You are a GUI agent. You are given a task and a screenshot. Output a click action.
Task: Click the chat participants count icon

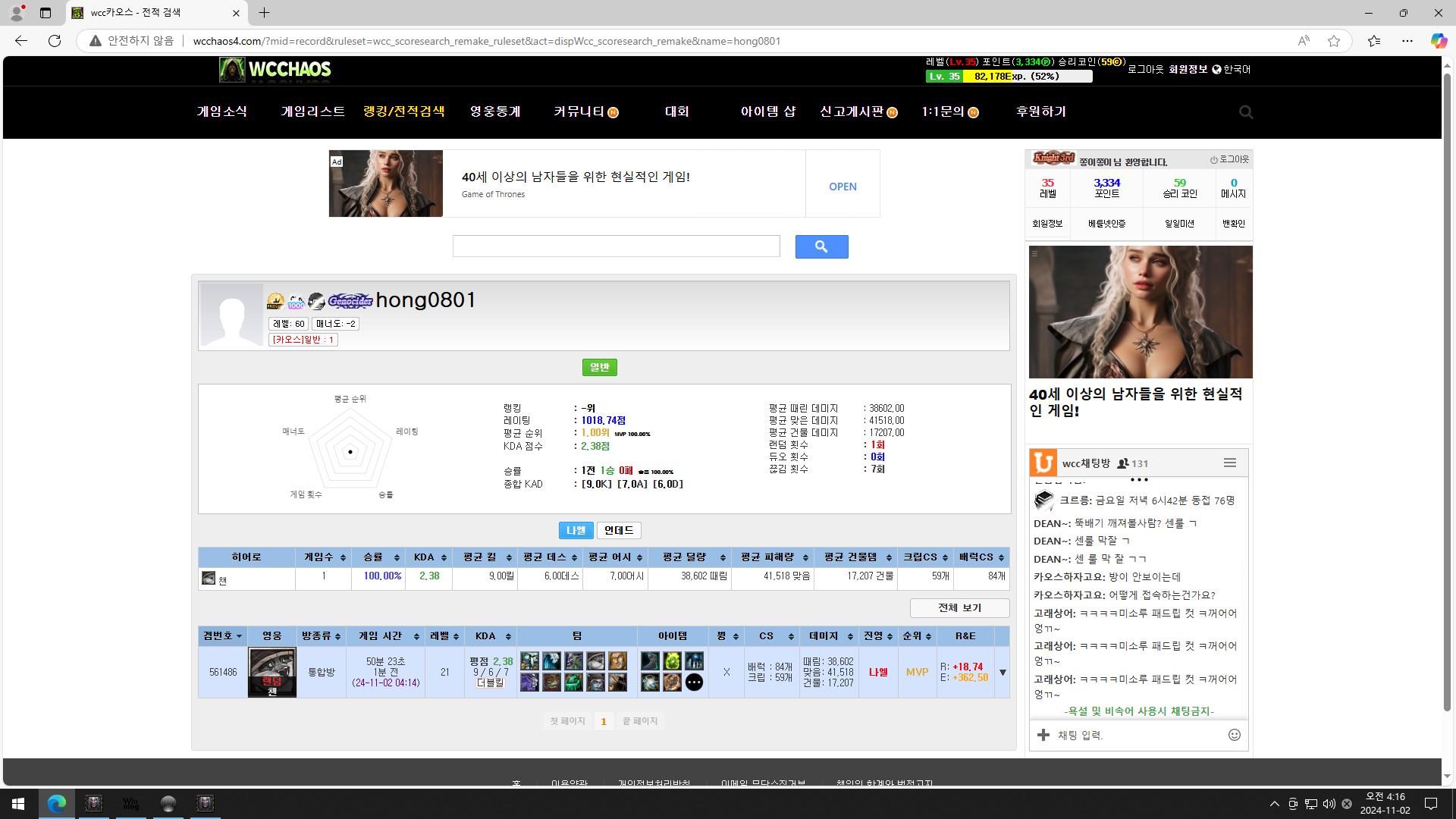pyautogui.click(x=1123, y=463)
